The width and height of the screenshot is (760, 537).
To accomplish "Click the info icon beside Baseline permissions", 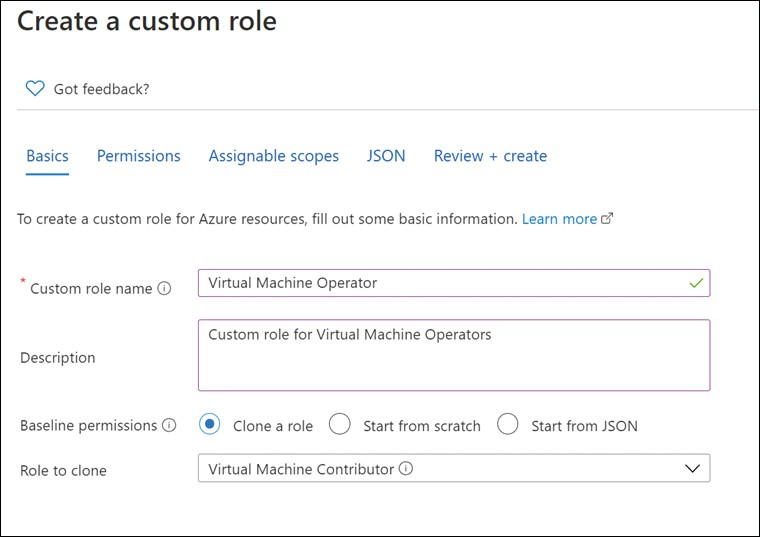I will pyautogui.click(x=169, y=426).
